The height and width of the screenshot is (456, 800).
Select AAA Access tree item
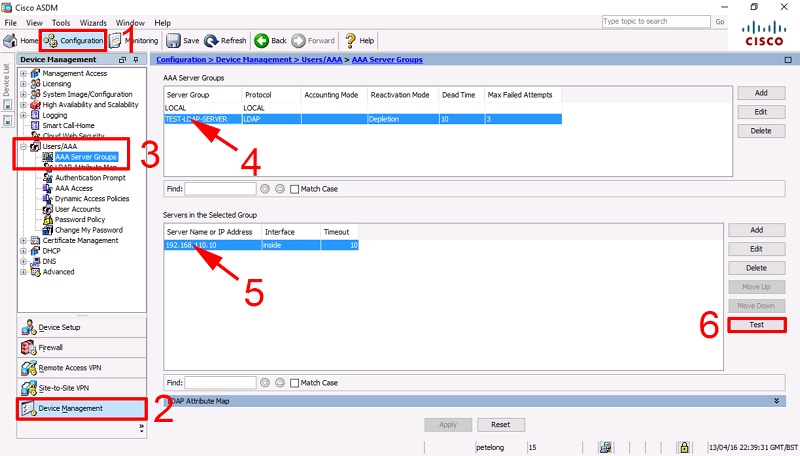(x=73, y=188)
